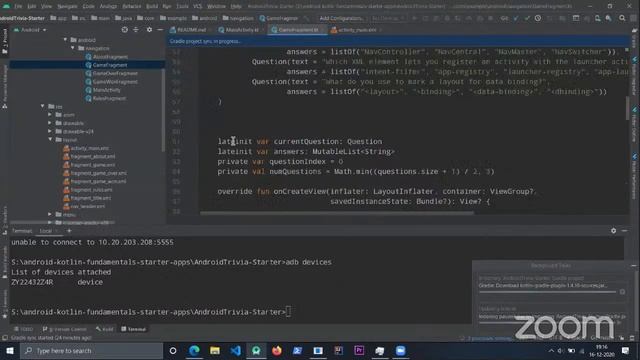This screenshot has width=640, height=360.
Task: Open terminal panel settings gear
Action: (x=613, y=231)
